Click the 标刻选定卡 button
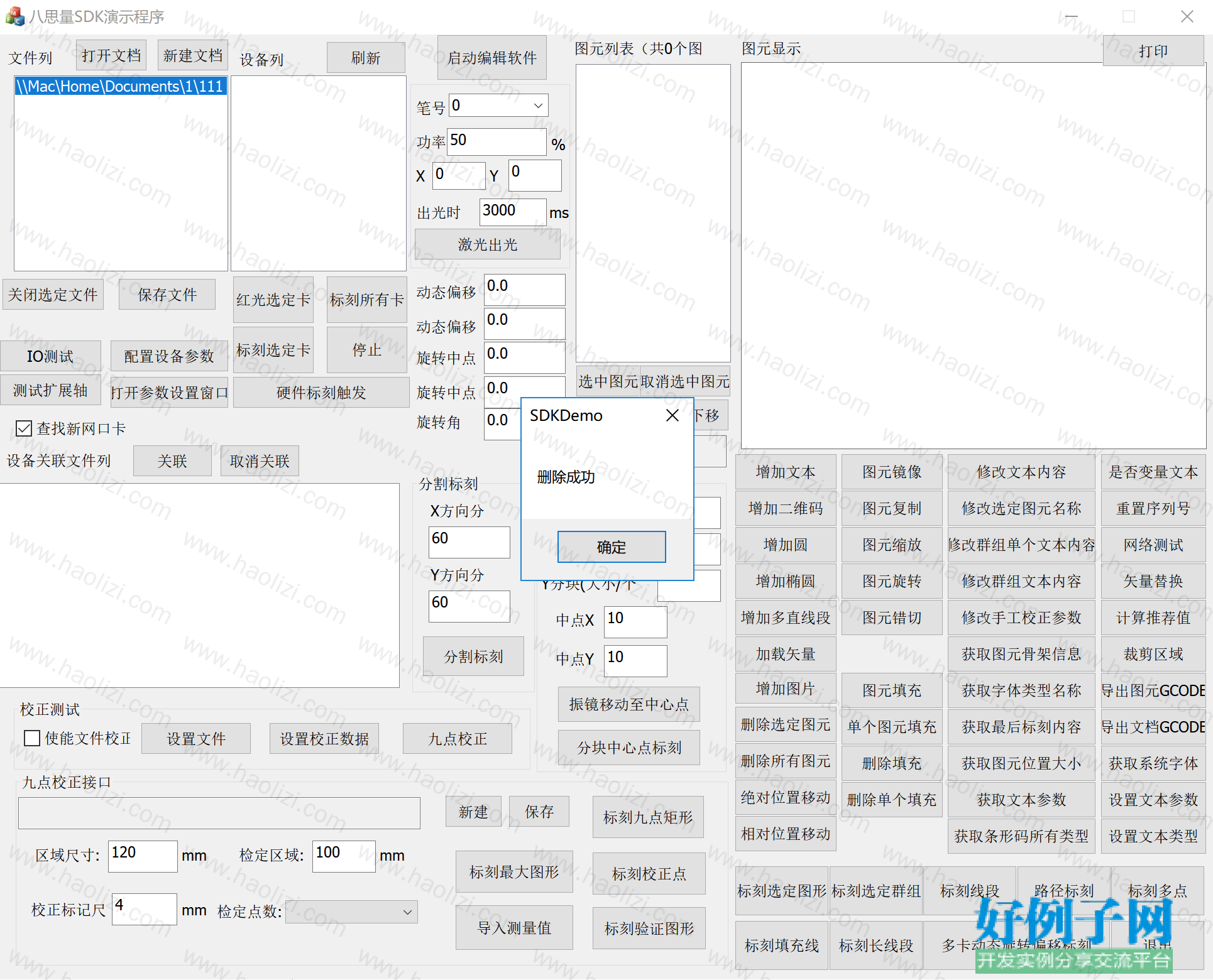 click(273, 350)
